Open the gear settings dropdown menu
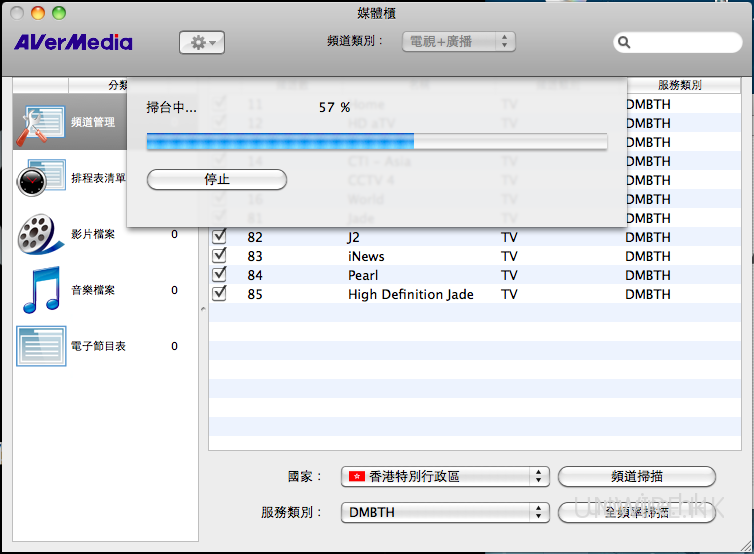754x554 pixels. 202,43
